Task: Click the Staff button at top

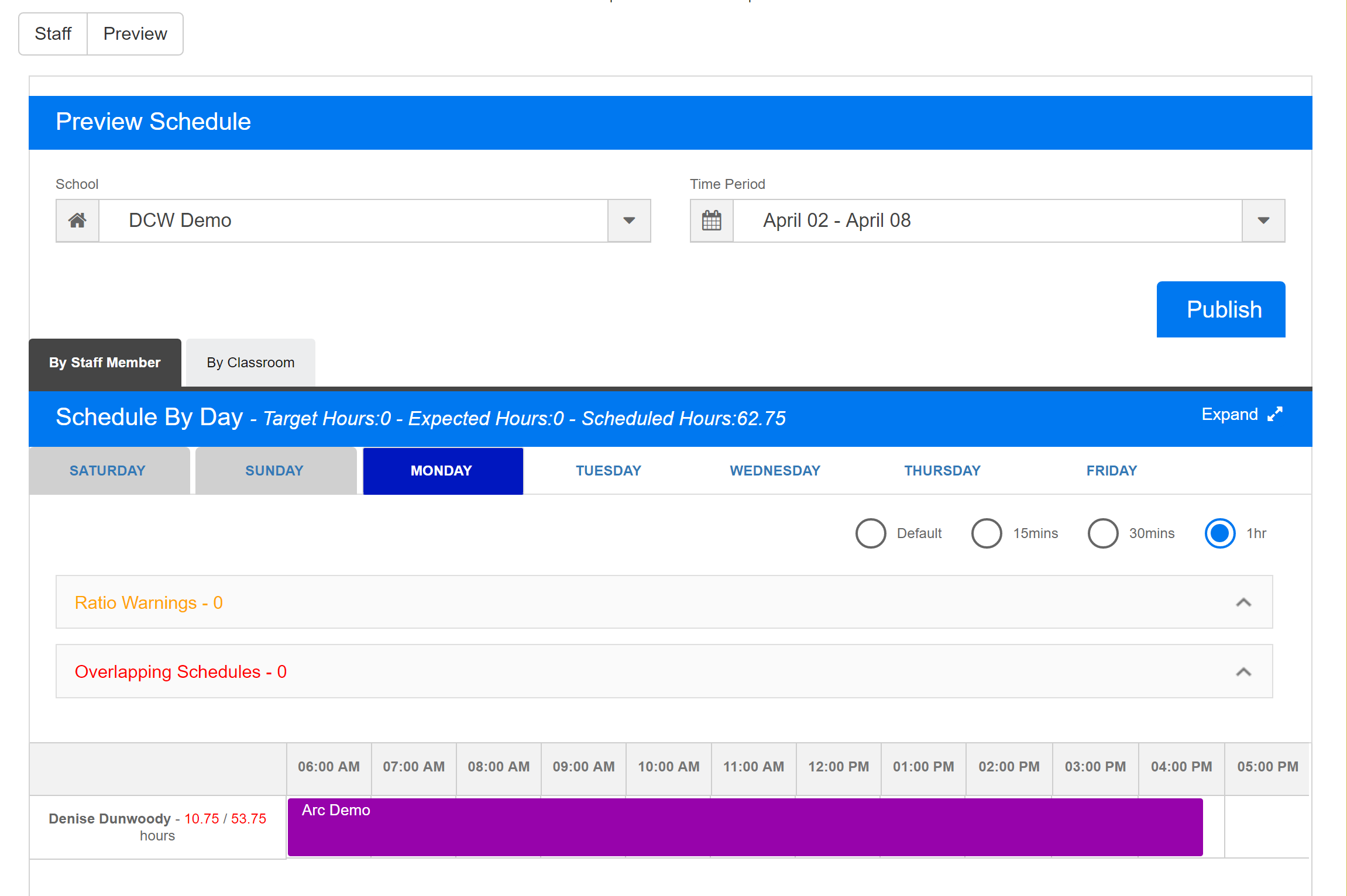Action: pos(53,34)
